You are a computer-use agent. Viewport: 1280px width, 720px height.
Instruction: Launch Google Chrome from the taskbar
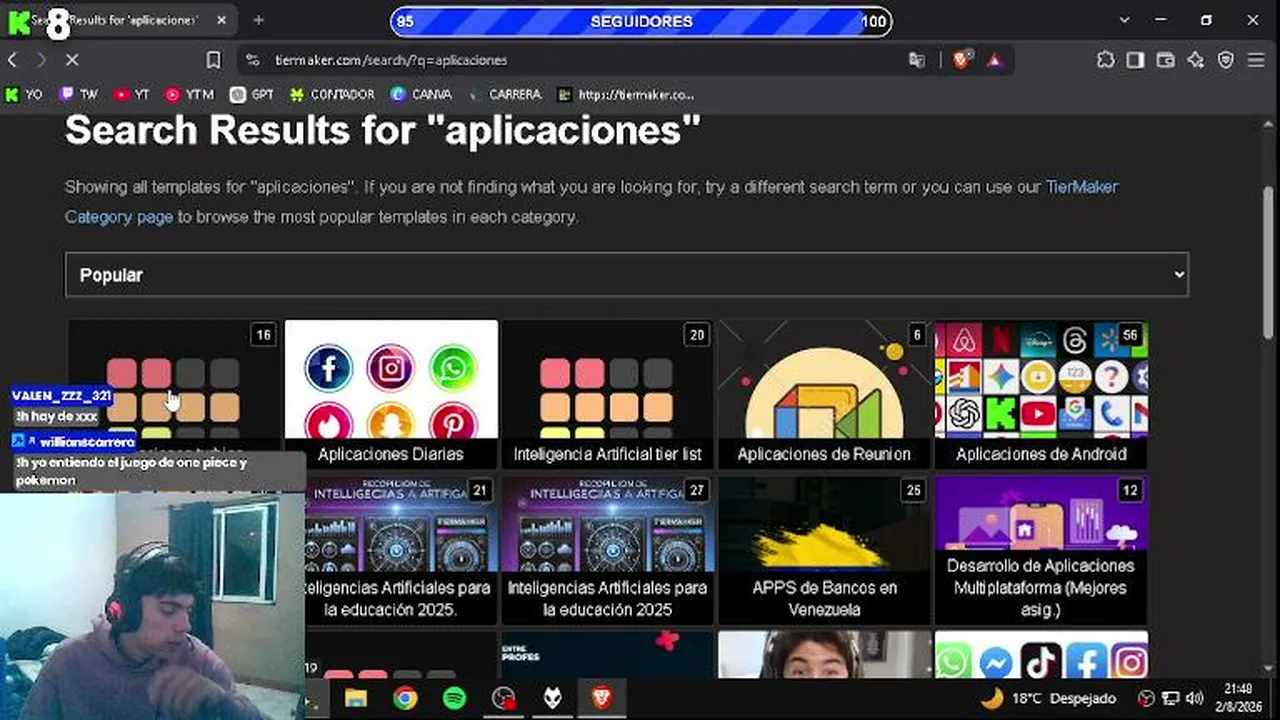pos(405,698)
